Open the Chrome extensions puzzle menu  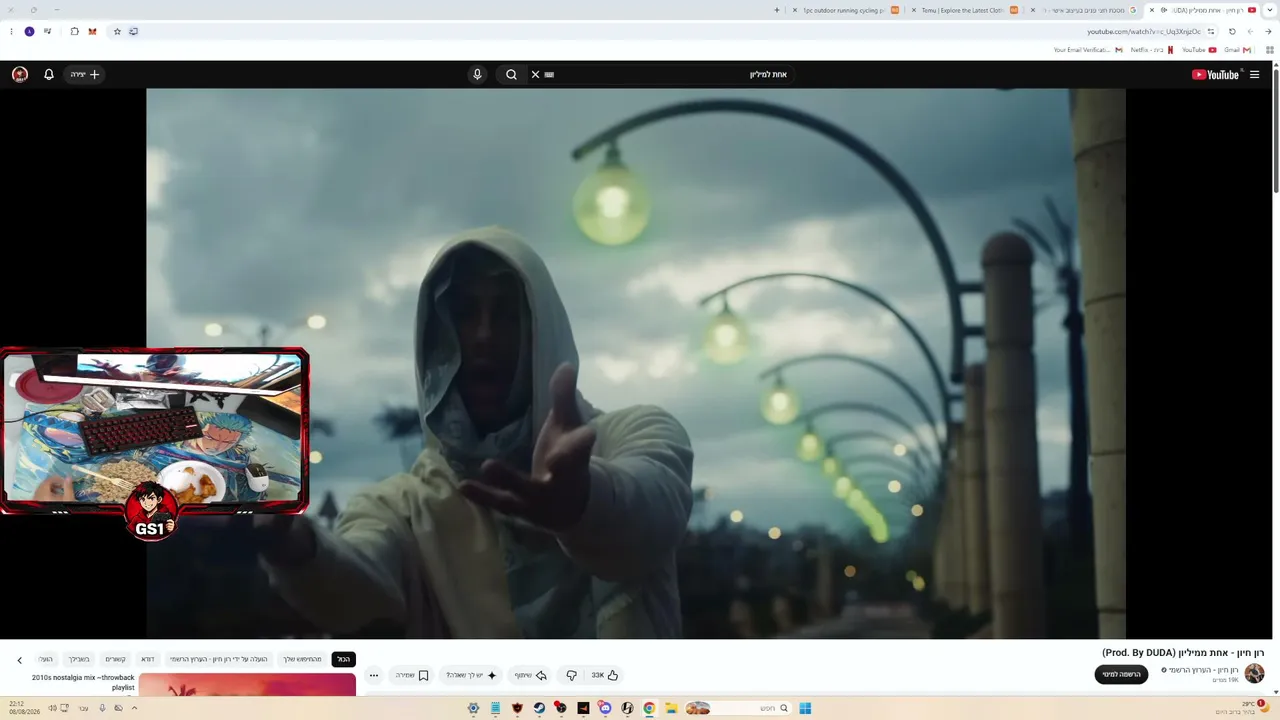pyautogui.click(x=74, y=31)
